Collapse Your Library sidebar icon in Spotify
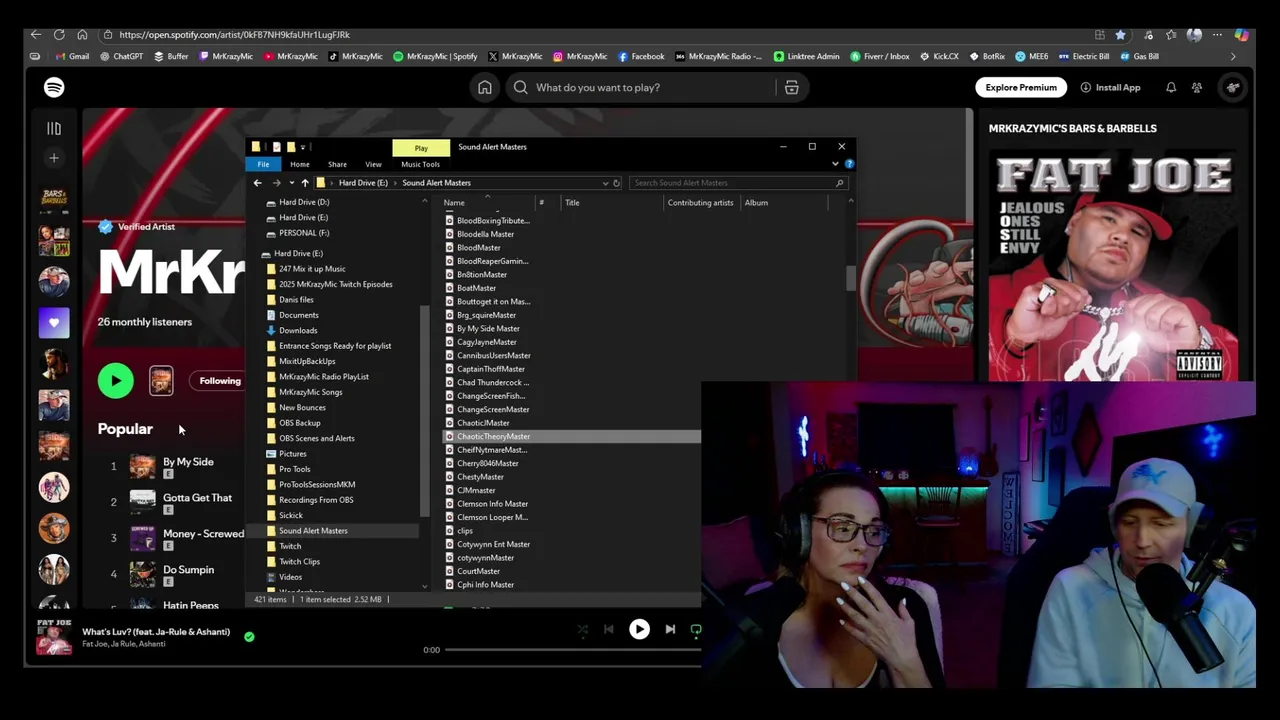The height and width of the screenshot is (720, 1280). click(x=54, y=128)
